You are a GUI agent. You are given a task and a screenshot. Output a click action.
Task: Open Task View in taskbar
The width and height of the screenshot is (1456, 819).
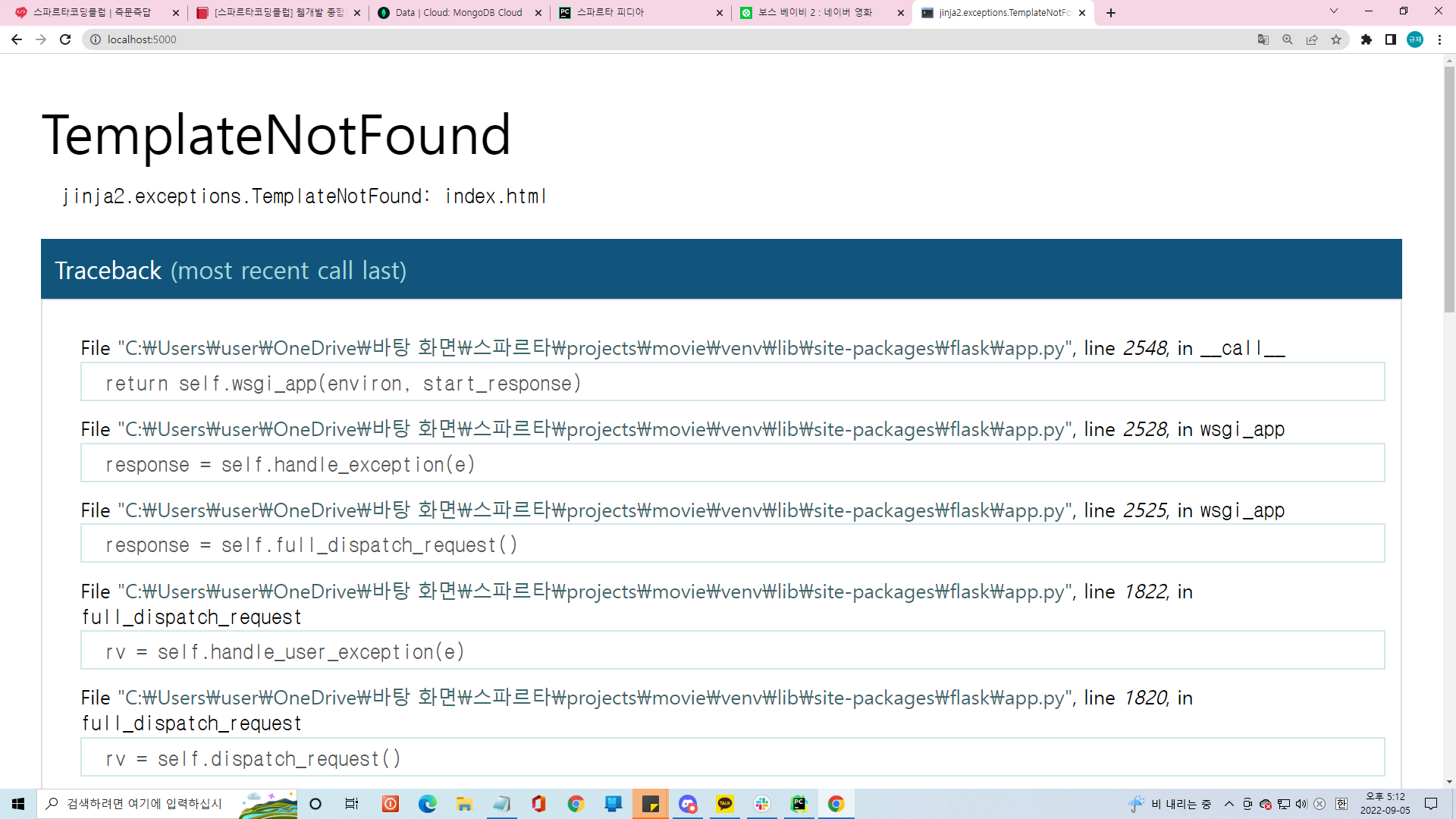click(352, 804)
